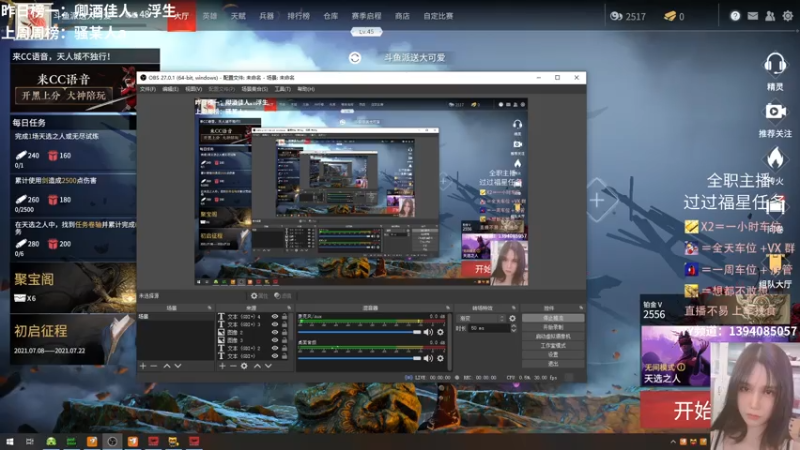Click the 精灵 headset icon
800x450 pixels.
click(774, 64)
